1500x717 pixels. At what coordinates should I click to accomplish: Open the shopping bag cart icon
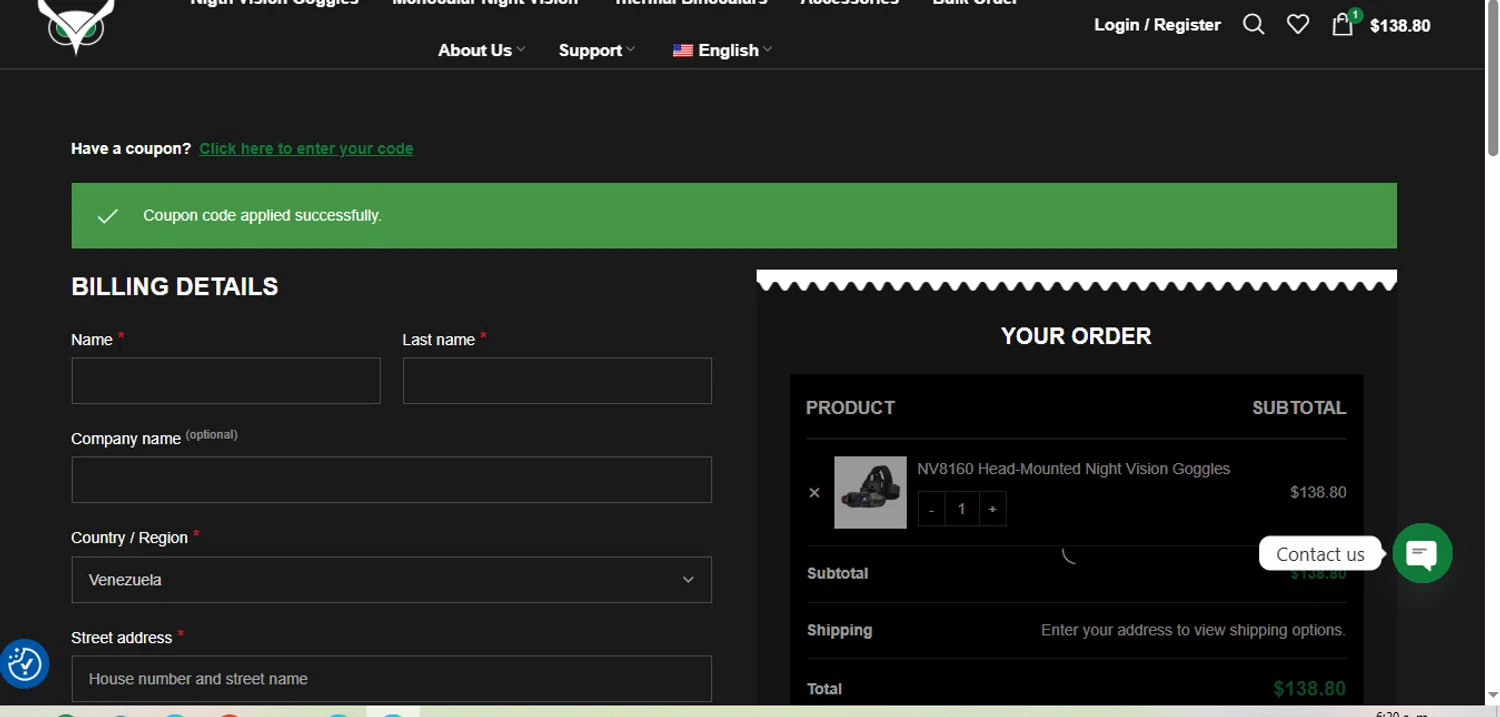tap(1342, 24)
